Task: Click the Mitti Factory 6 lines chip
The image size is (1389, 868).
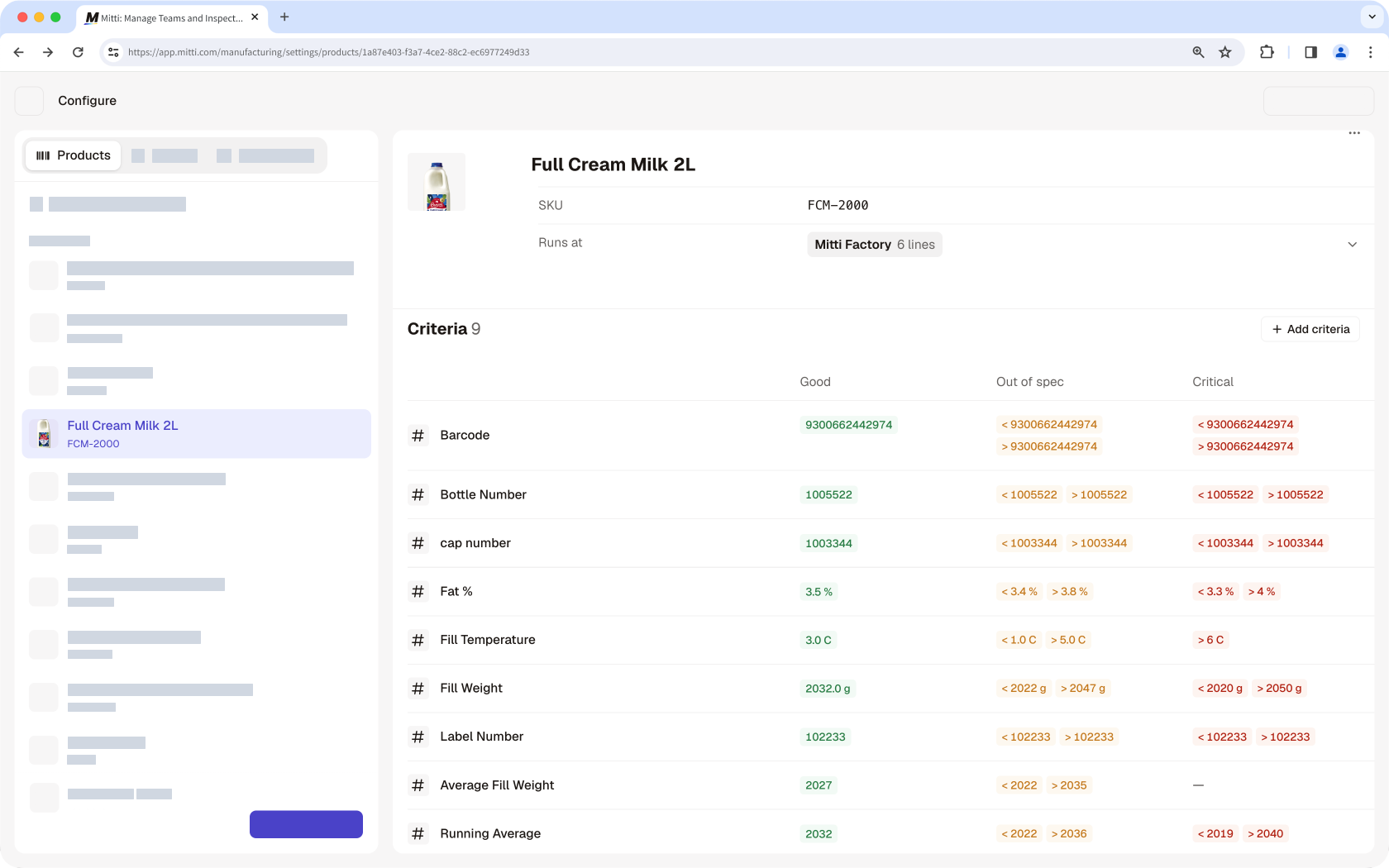Action: [875, 245]
